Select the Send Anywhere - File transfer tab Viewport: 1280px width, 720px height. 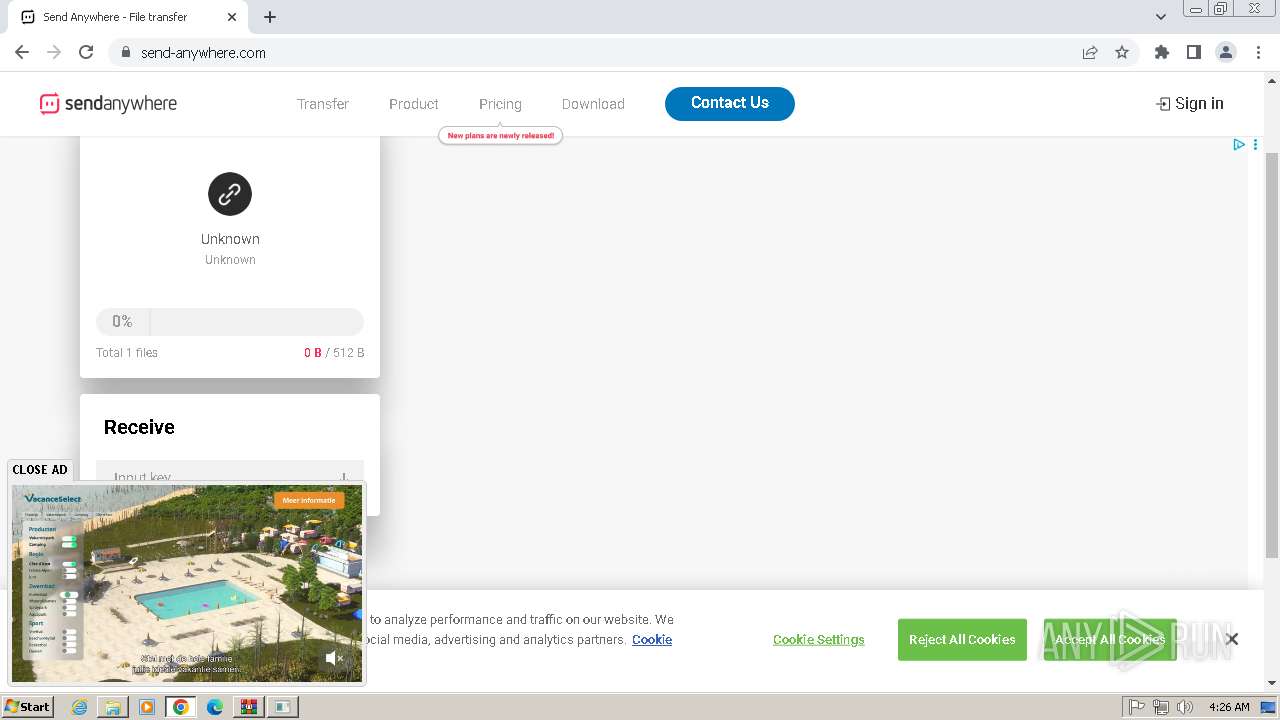(x=128, y=17)
